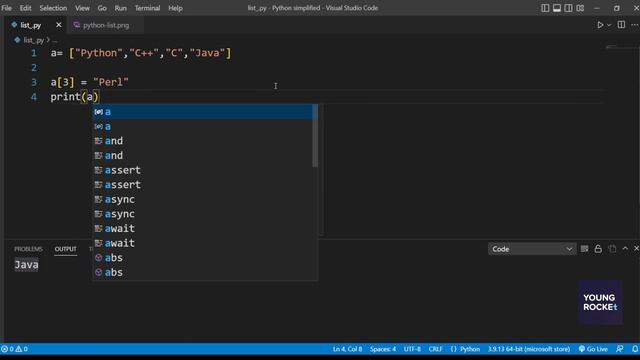Open errors and warnings count in status bar
Screen dimensions: 640x360
click(x=14, y=349)
